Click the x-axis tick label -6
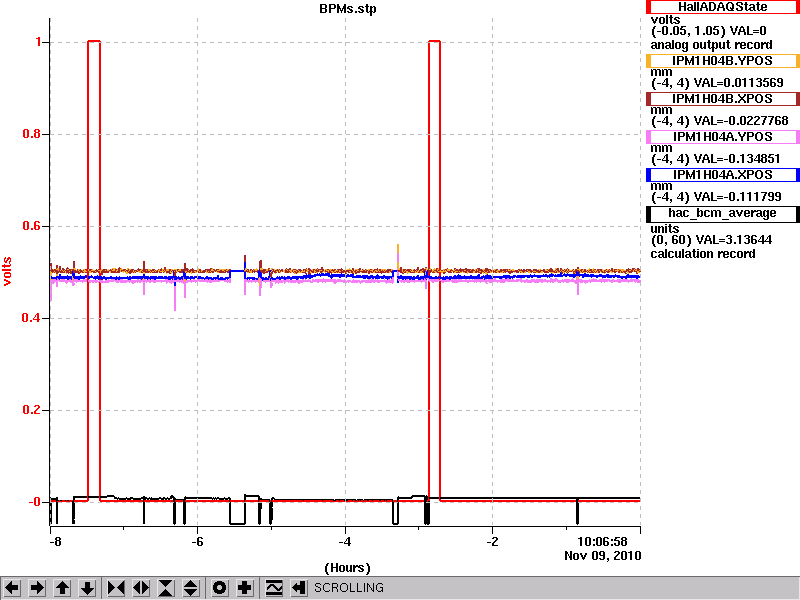This screenshot has height=600, width=800. pyautogui.click(x=197, y=542)
